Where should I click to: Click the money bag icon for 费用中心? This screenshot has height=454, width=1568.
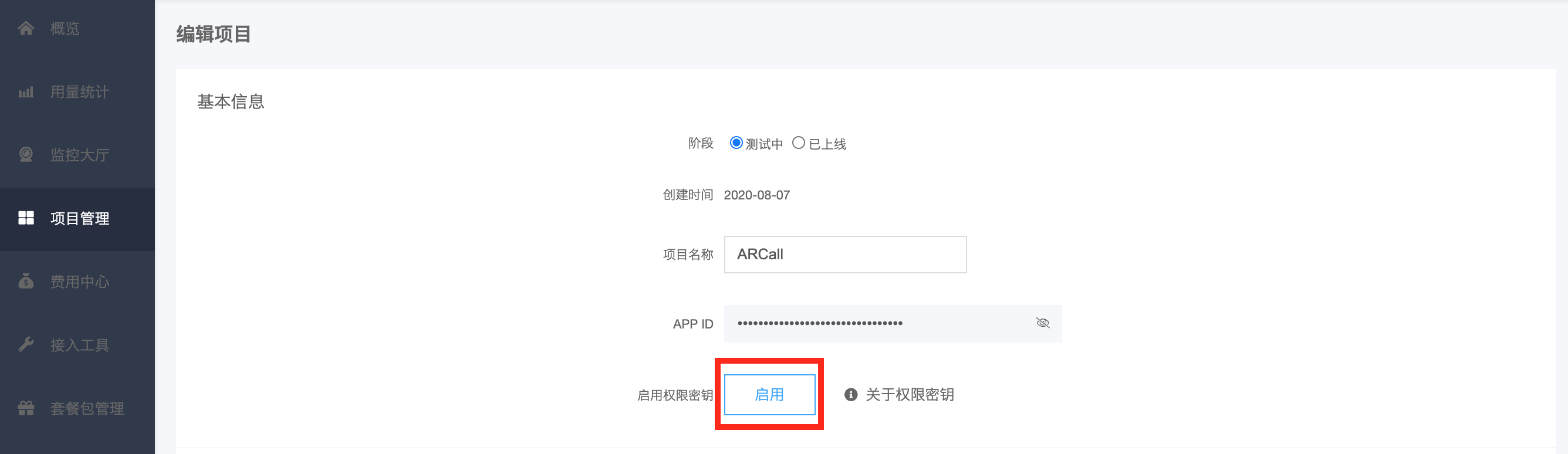[26, 281]
